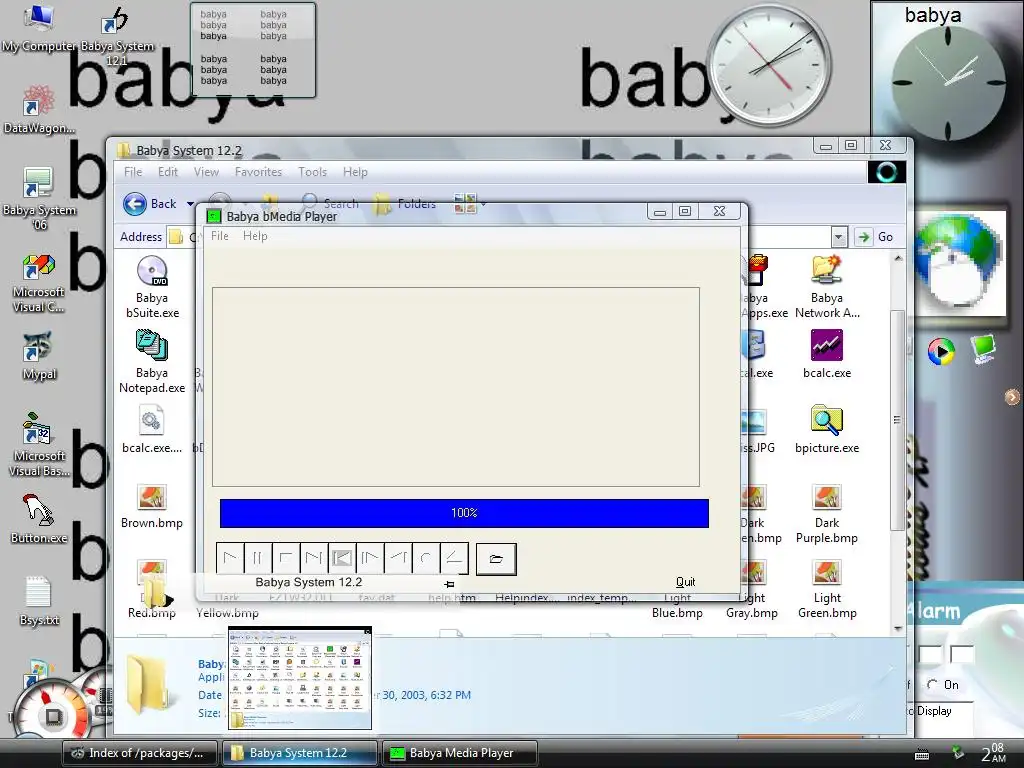Click the media player icon in the sidebar

coord(941,351)
